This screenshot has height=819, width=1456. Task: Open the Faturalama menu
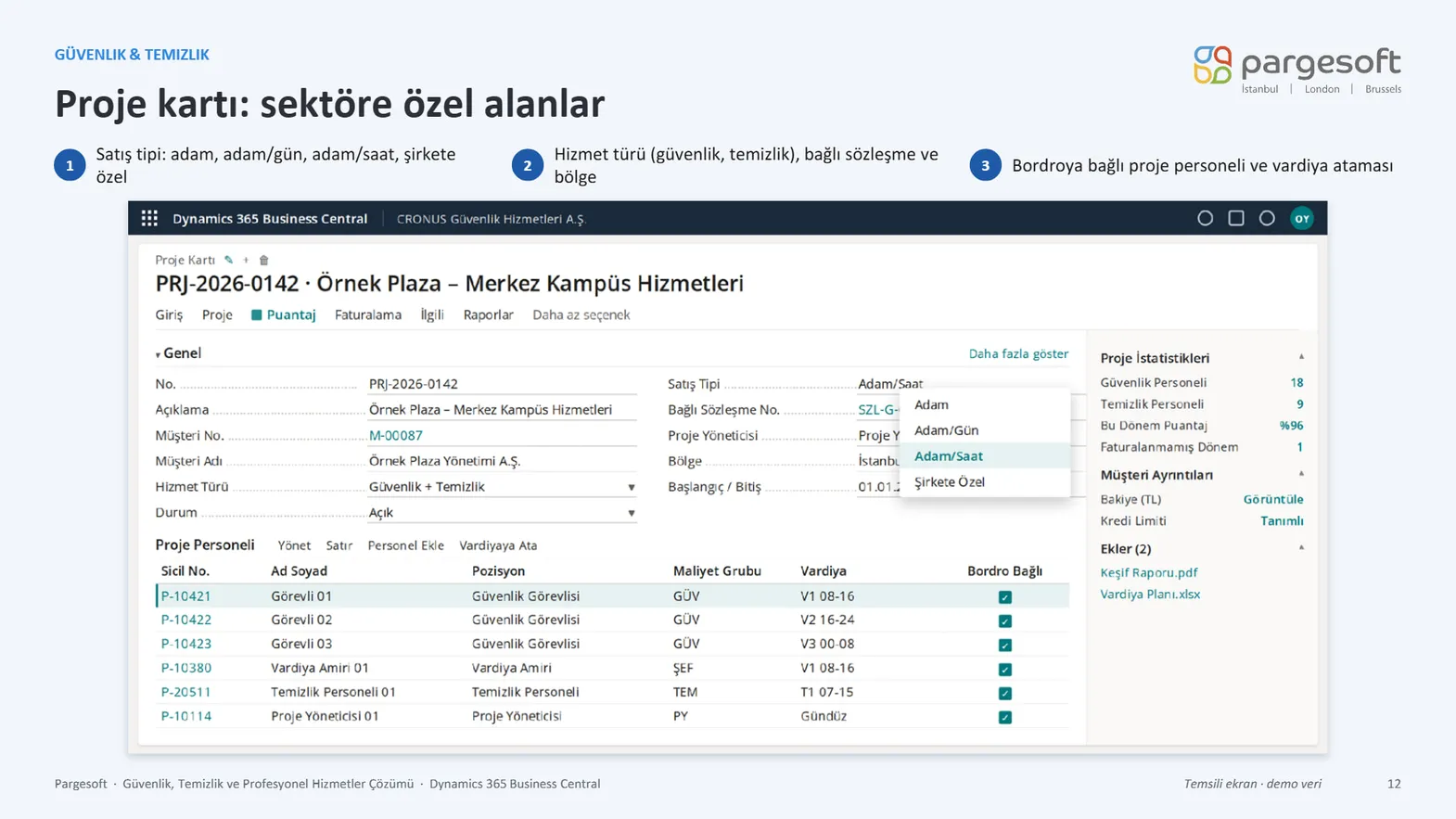[x=368, y=314]
